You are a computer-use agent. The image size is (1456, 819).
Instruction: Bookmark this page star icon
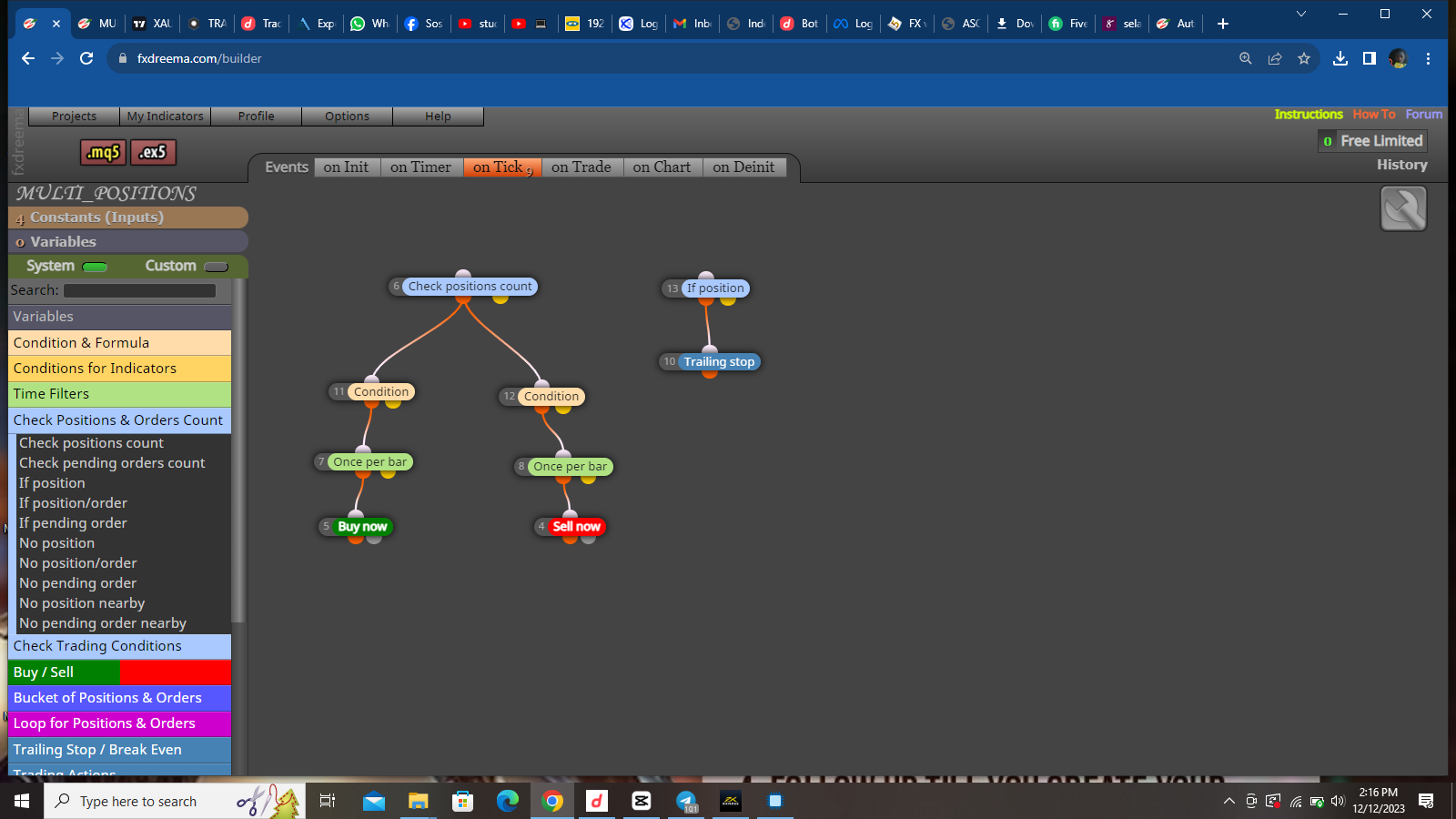(1304, 58)
